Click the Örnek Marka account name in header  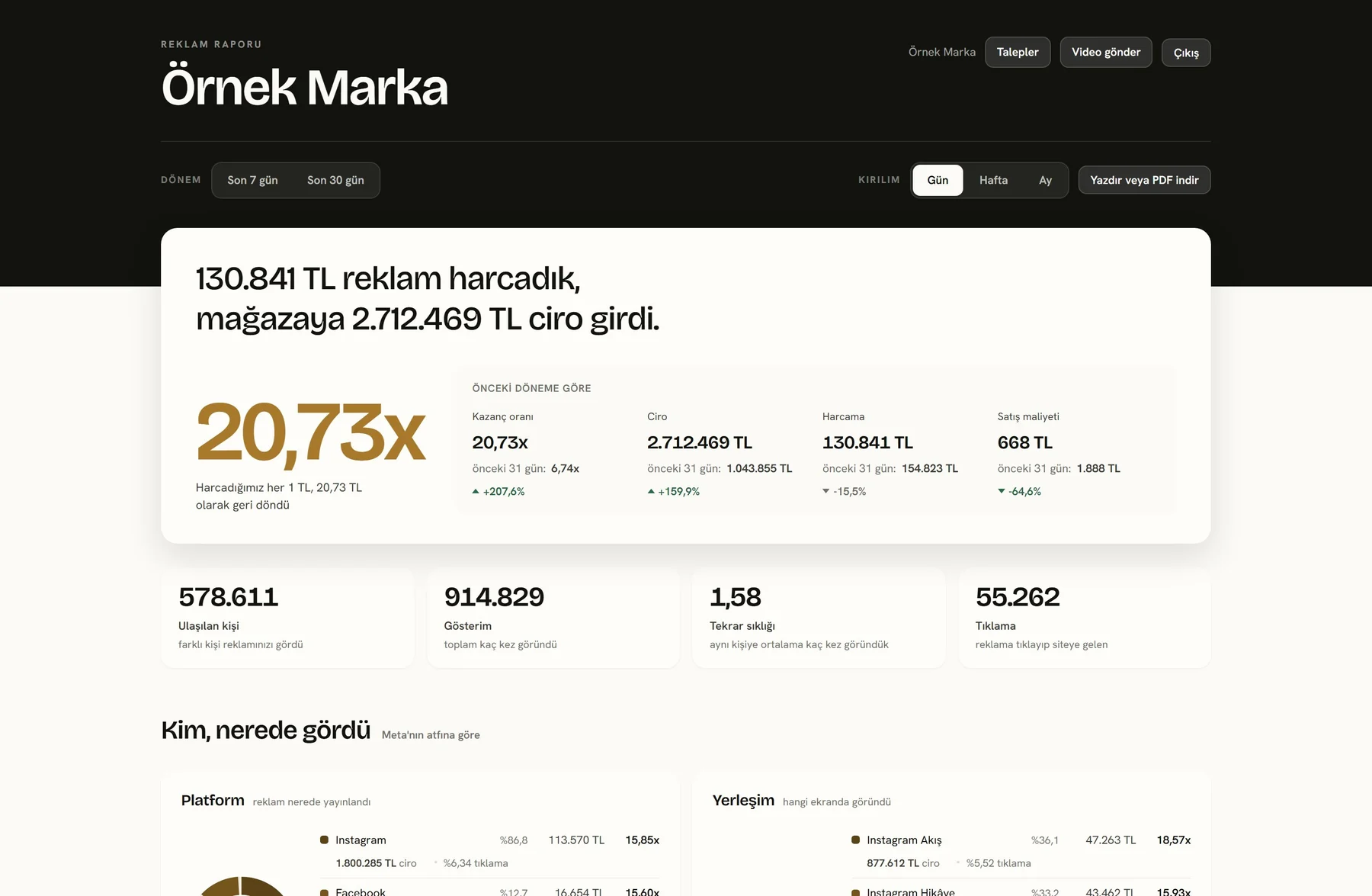[942, 52]
